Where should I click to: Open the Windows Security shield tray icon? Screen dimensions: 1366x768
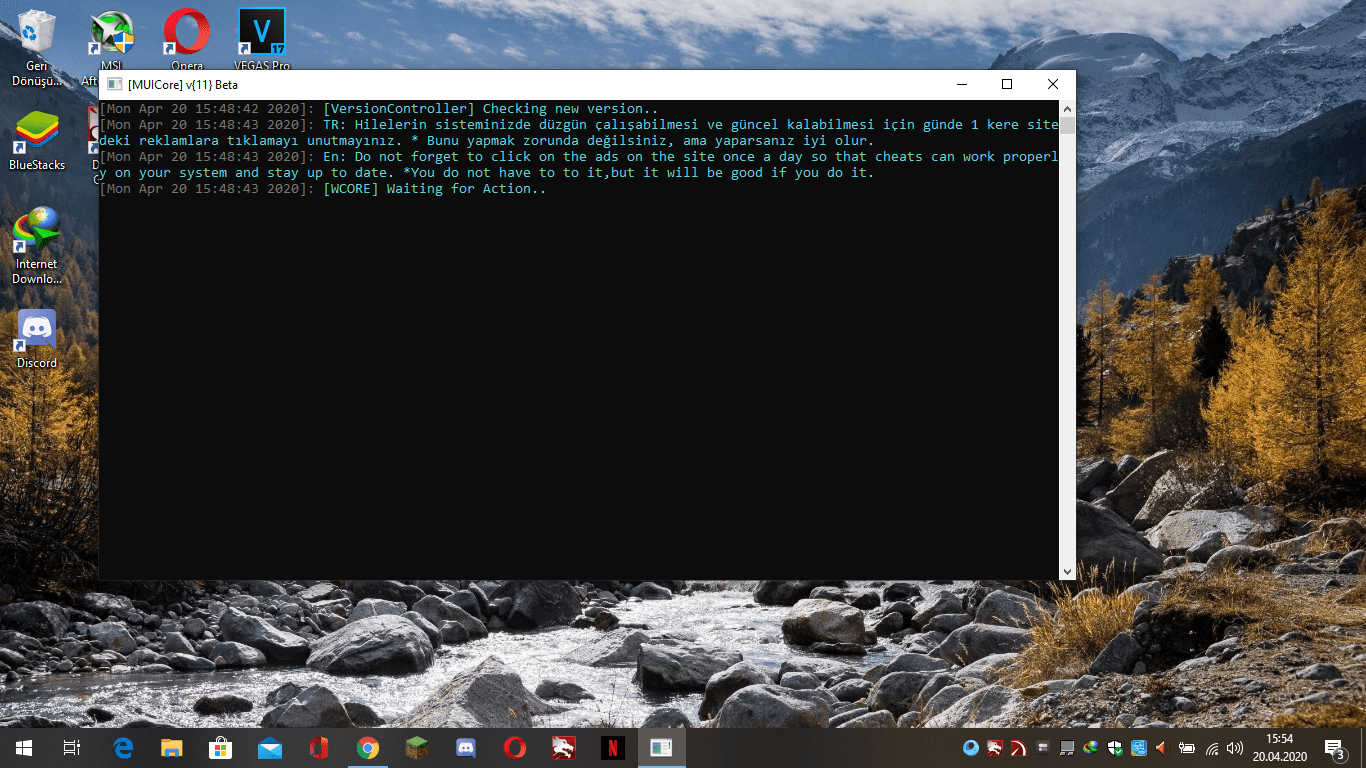coord(1115,748)
